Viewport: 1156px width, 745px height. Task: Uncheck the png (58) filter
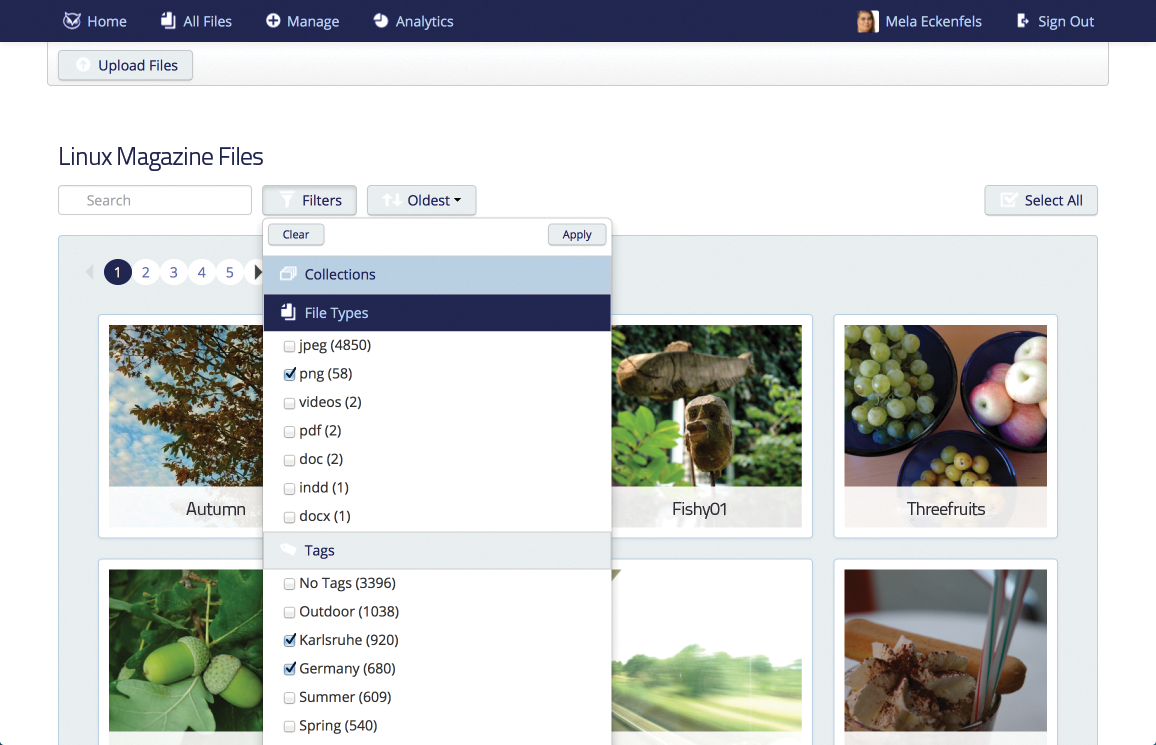click(289, 374)
